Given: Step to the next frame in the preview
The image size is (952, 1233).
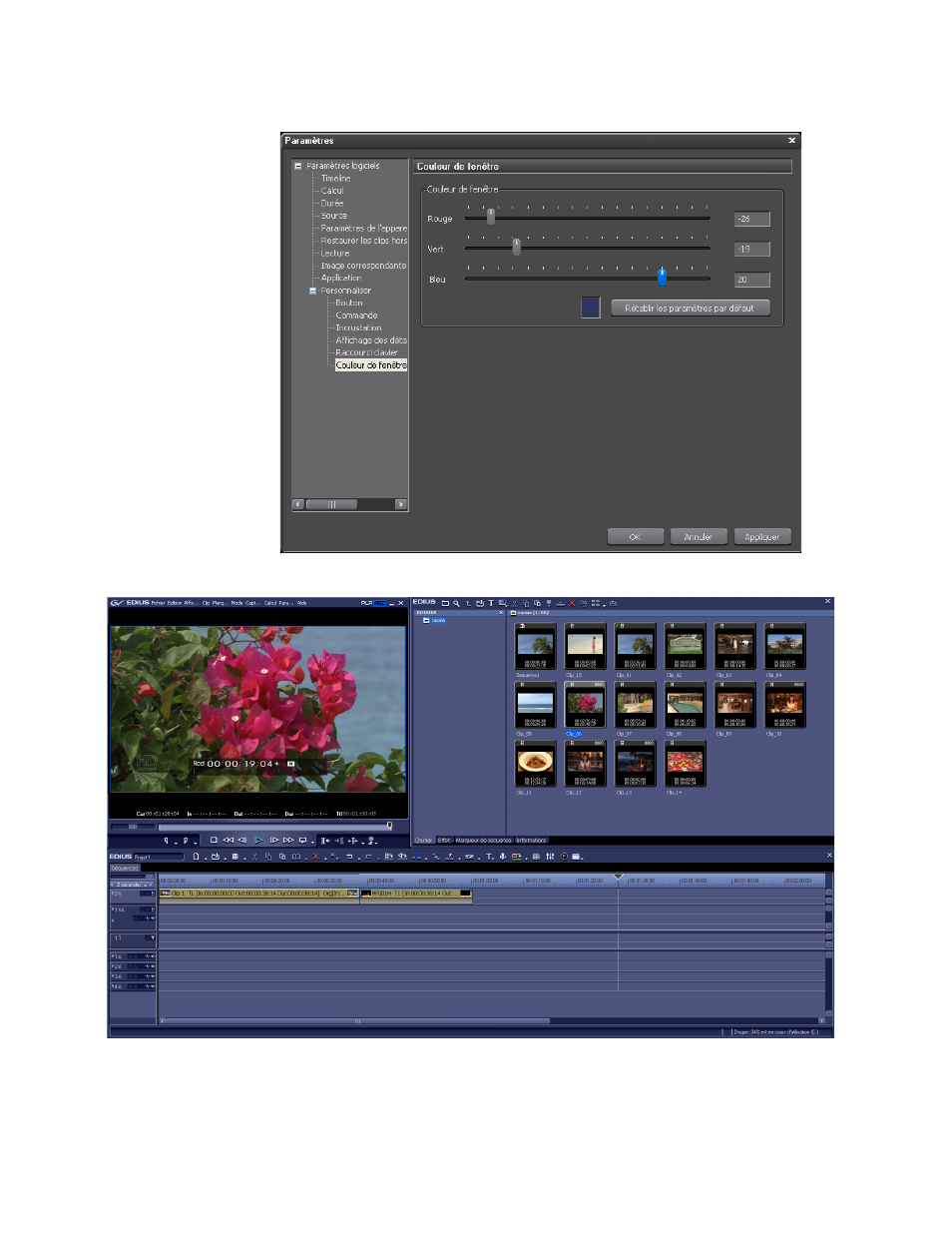Looking at the screenshot, I should (x=273, y=841).
